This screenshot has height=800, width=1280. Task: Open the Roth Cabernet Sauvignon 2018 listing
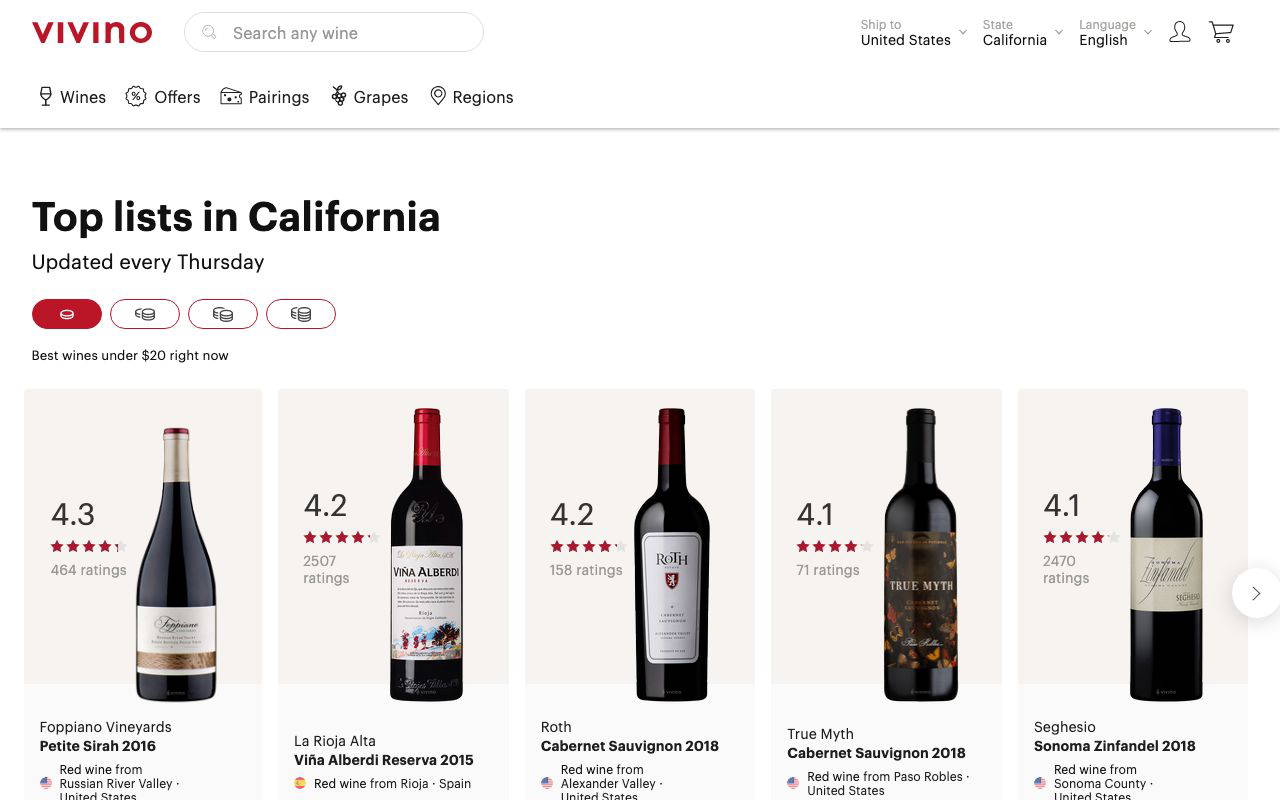click(x=629, y=745)
